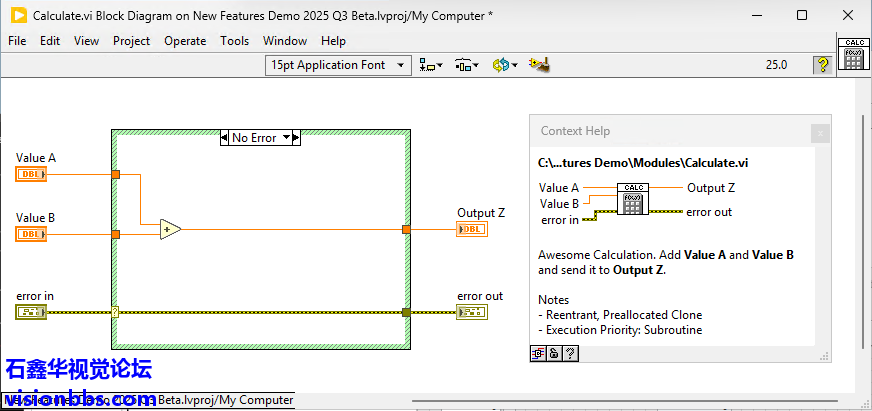Screen dimensions: 872x411
Task: Click the CALC VI icon in top-right corner
Action: click(853, 55)
